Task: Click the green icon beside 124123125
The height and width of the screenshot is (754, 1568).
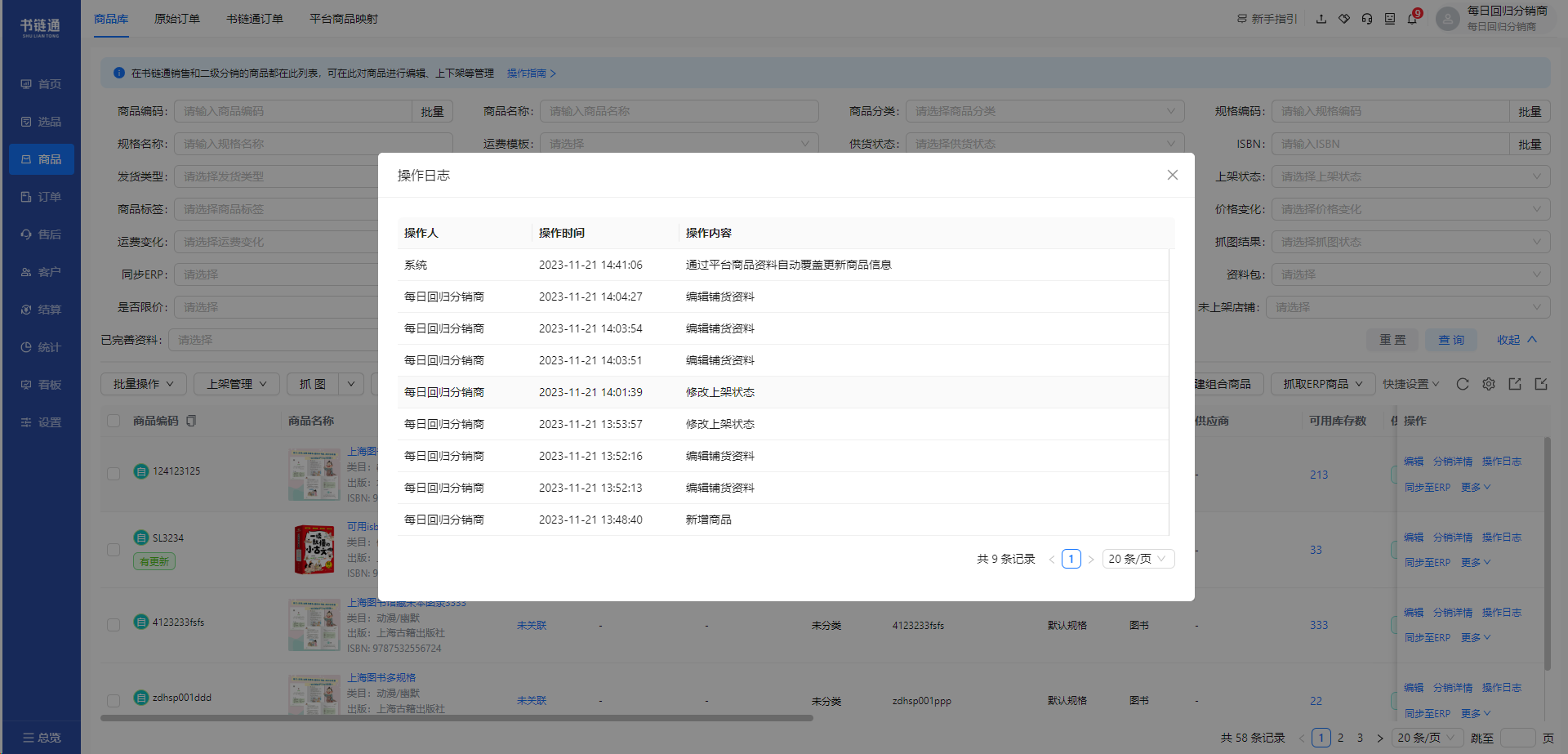Action: (x=140, y=471)
